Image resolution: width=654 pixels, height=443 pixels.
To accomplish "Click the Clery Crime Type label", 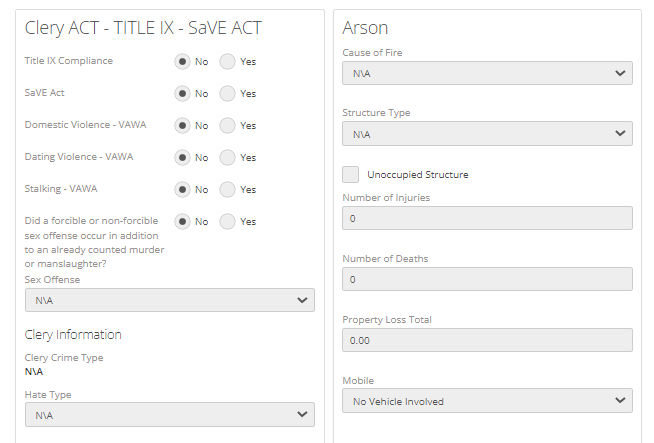I will pos(64,358).
